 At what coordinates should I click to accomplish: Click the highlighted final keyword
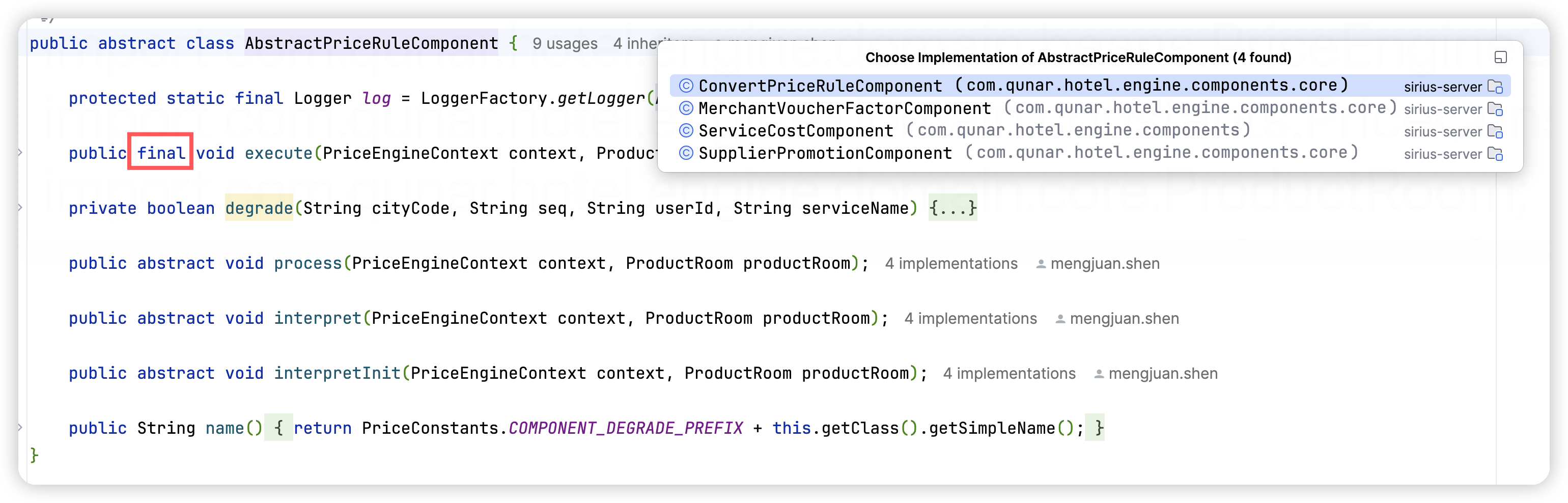click(161, 153)
